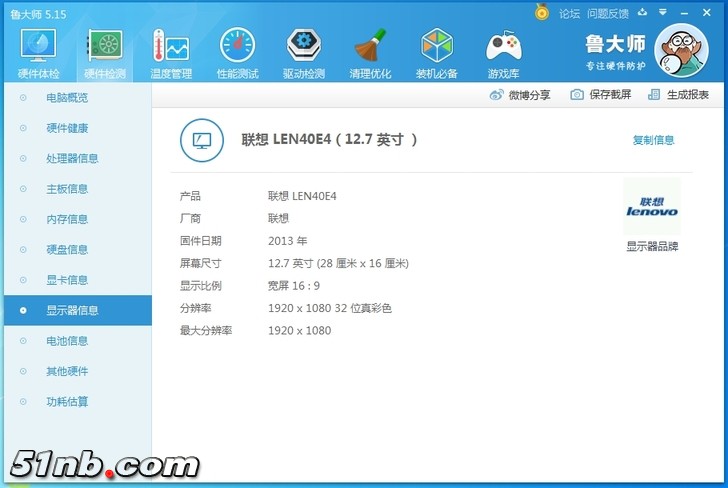728x488 pixels.
Task: Click the 复制信息 copy info link
Action: pyautogui.click(x=653, y=140)
